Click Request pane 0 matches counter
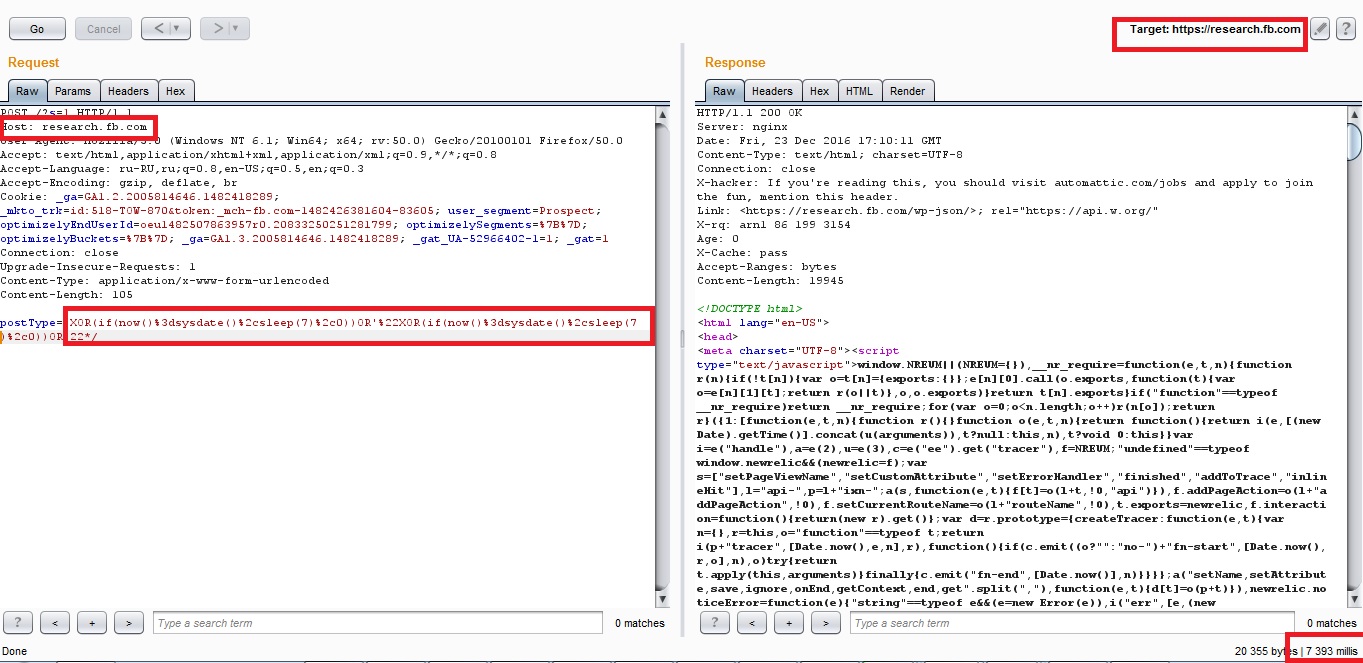The height and width of the screenshot is (663, 1363). [x=640, y=623]
